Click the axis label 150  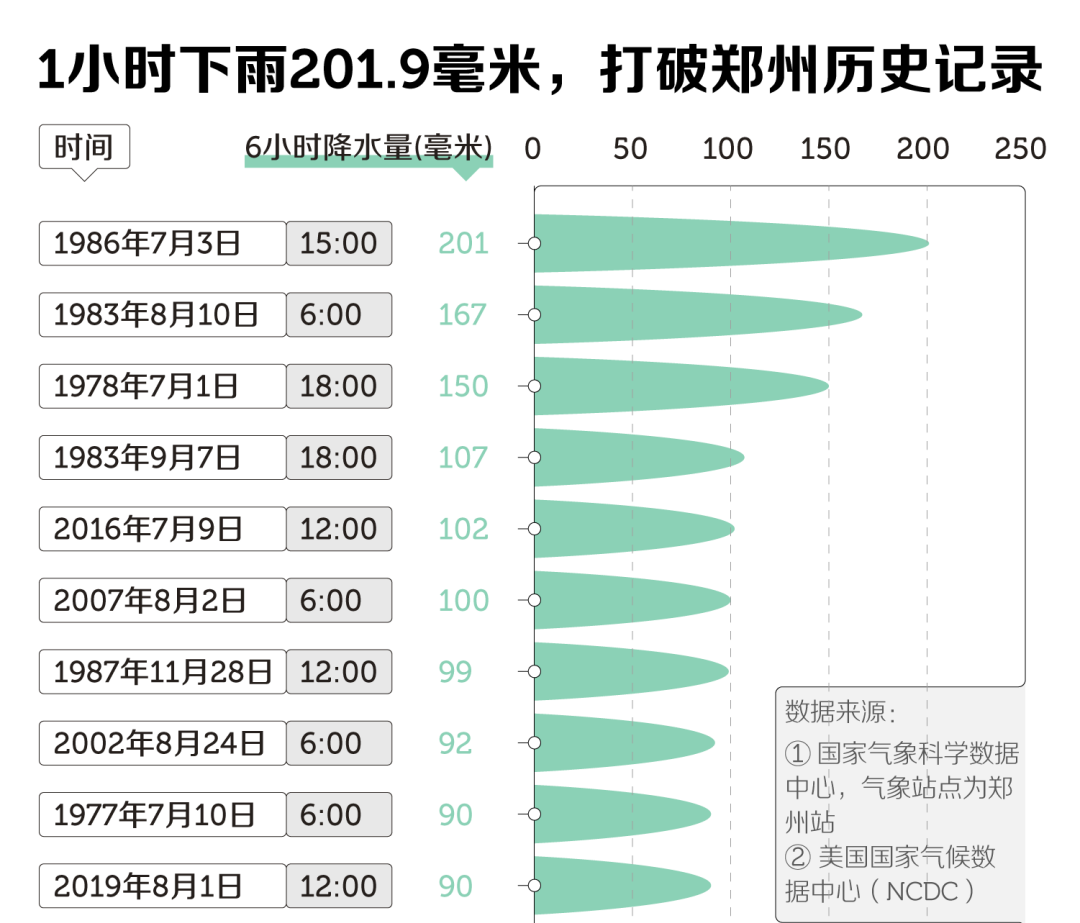pos(825,149)
